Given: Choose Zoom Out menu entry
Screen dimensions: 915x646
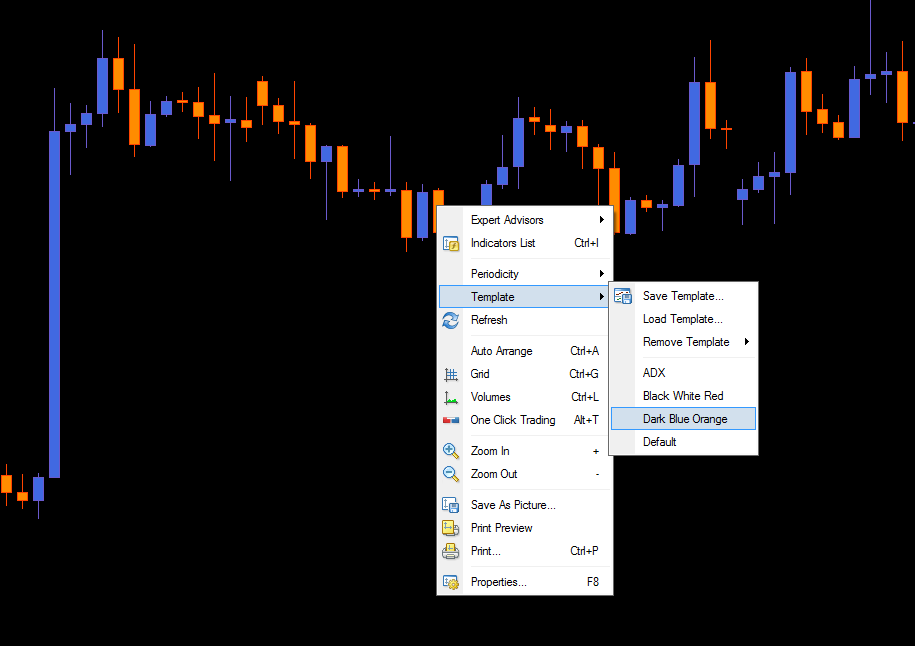Looking at the screenshot, I should pos(525,474).
